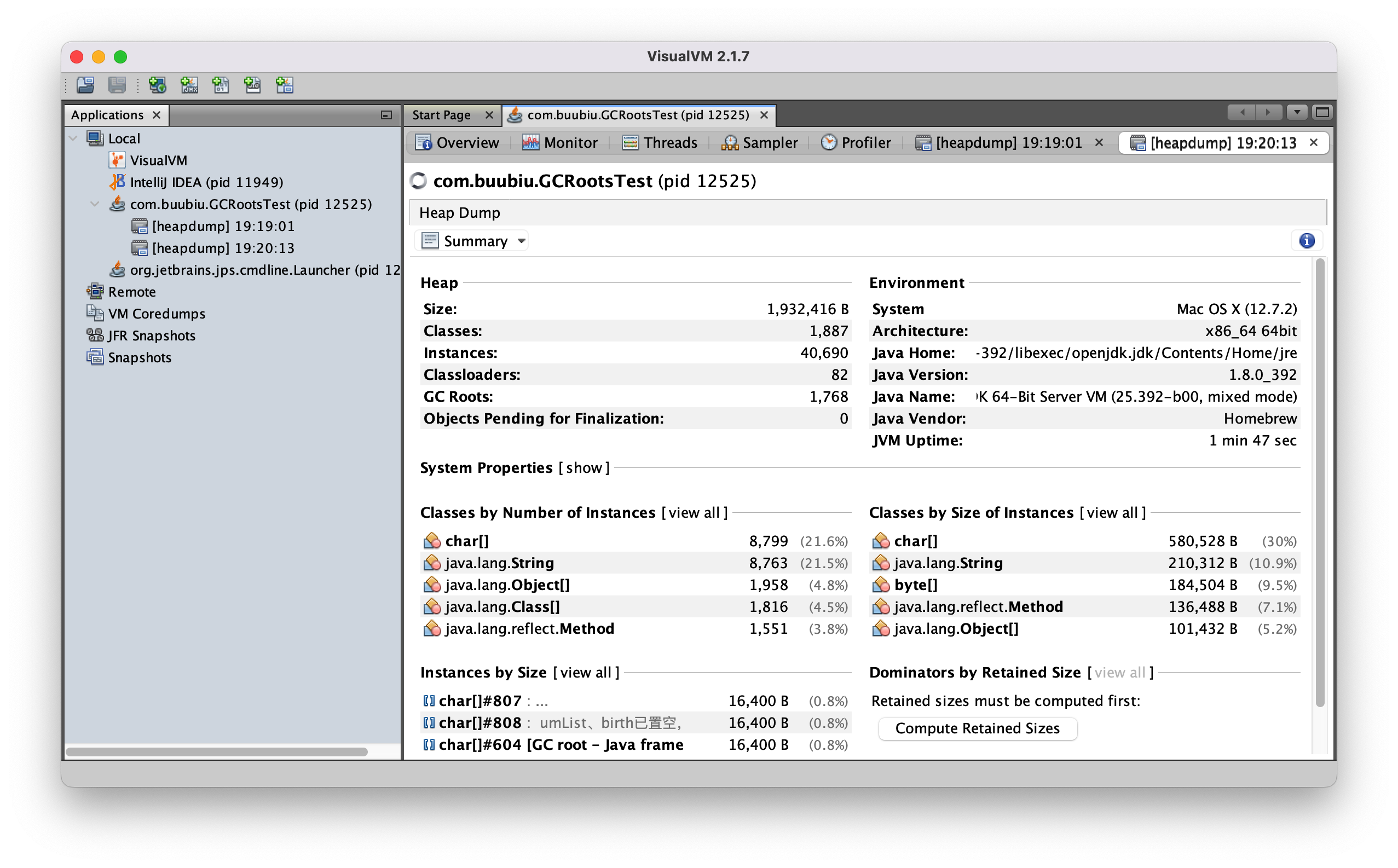
Task: Click Add VM Coredump toolbar icon
Action: click(221, 85)
